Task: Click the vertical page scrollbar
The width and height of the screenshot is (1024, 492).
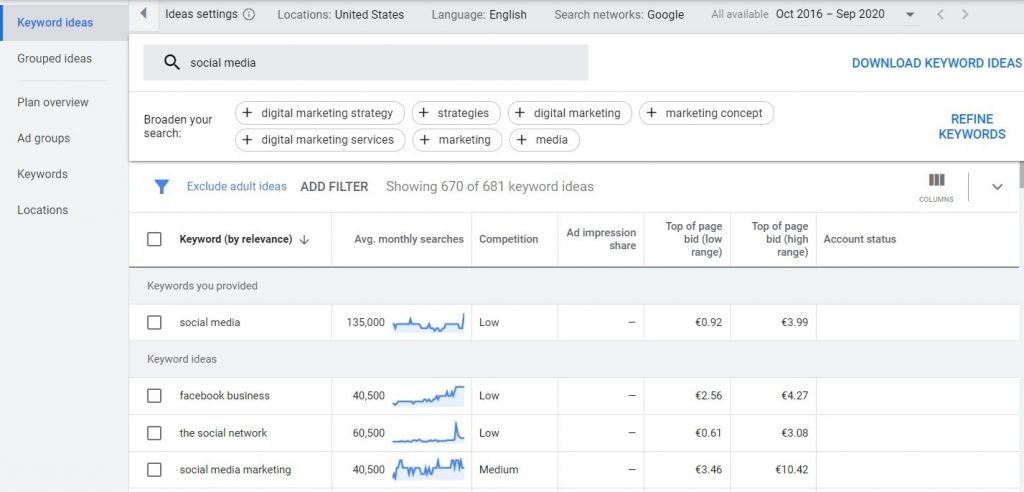Action: 1021,175
